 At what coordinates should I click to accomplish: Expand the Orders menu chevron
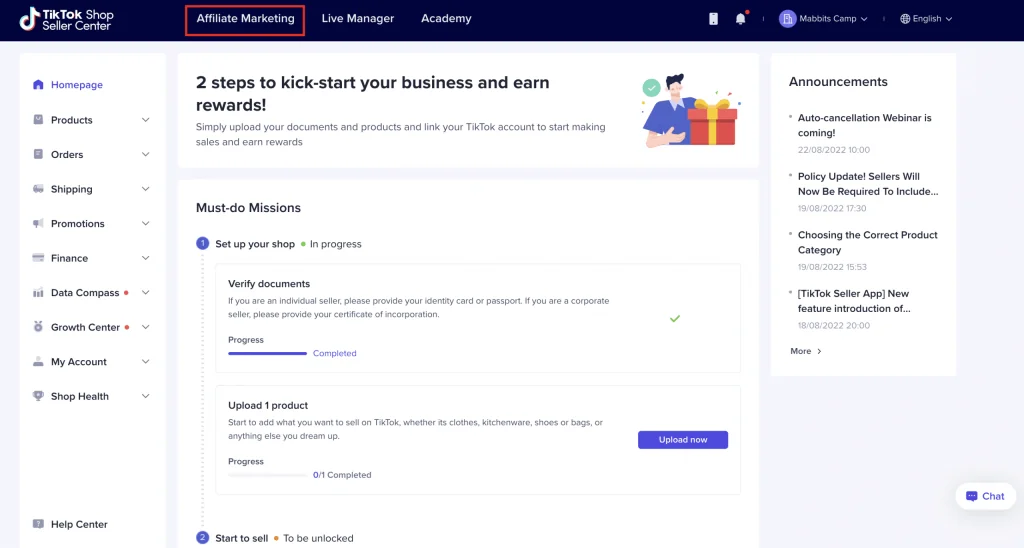(x=146, y=154)
